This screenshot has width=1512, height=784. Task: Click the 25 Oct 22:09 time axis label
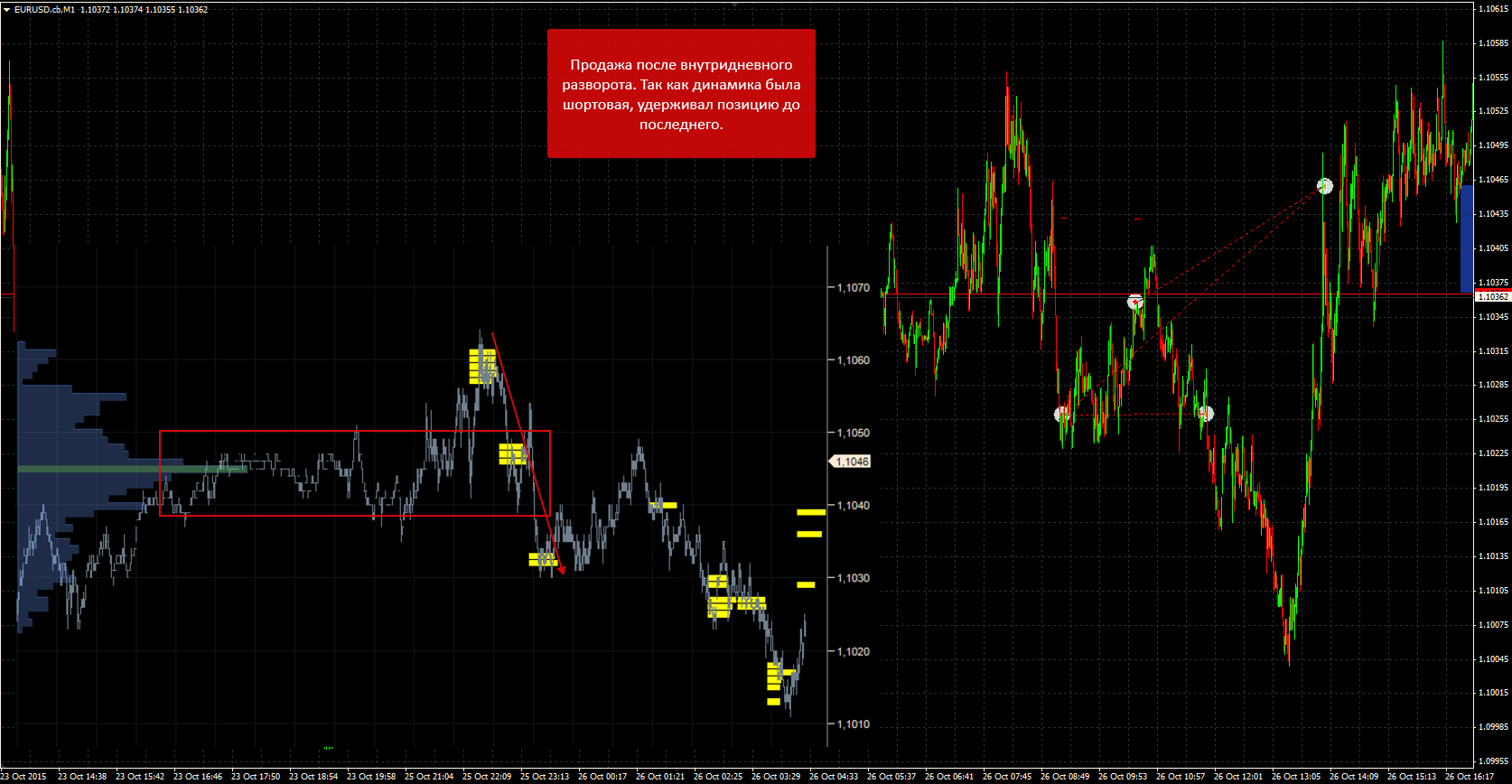(x=487, y=776)
